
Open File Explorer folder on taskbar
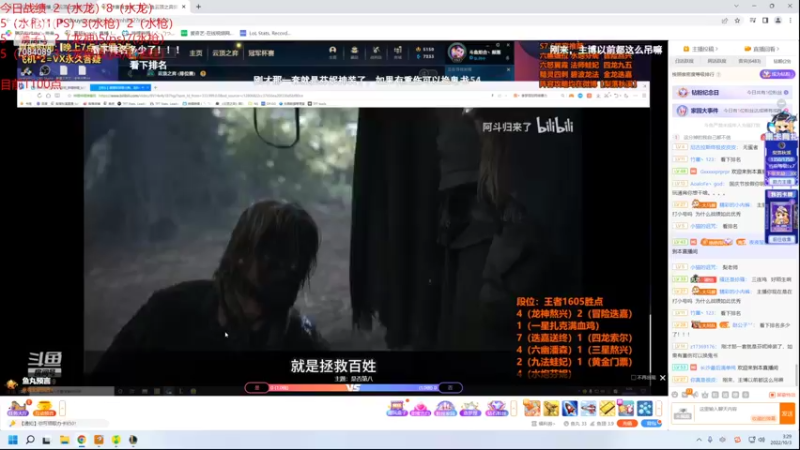click(64, 440)
